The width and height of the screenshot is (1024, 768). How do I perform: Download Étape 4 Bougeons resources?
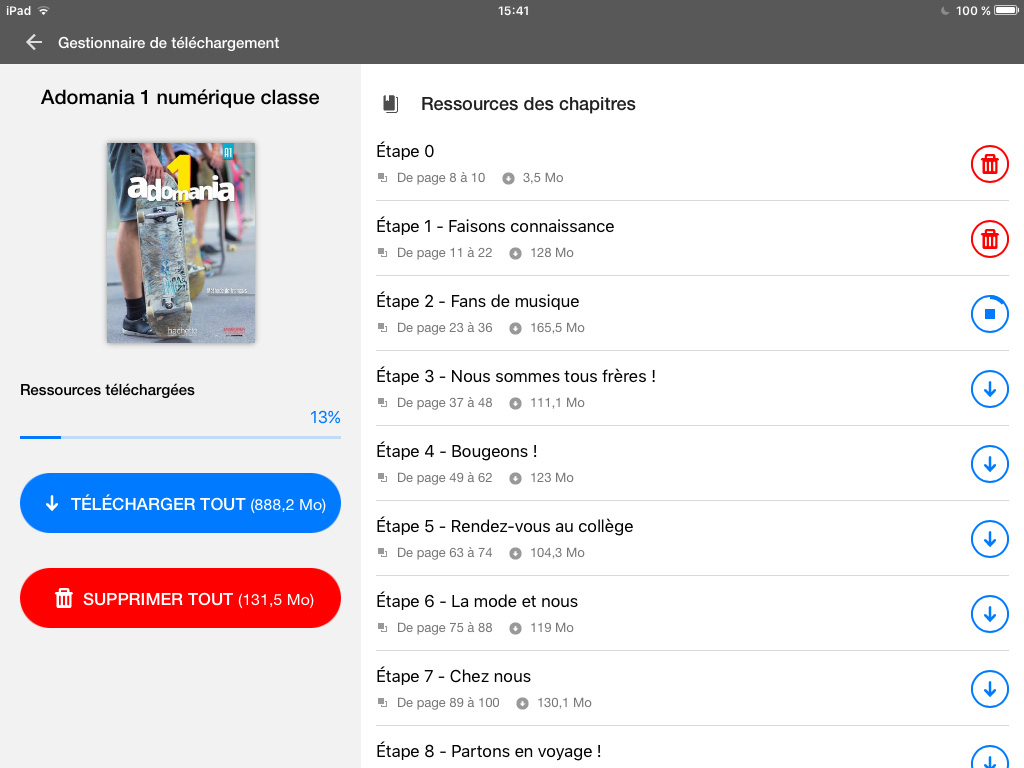tap(989, 464)
